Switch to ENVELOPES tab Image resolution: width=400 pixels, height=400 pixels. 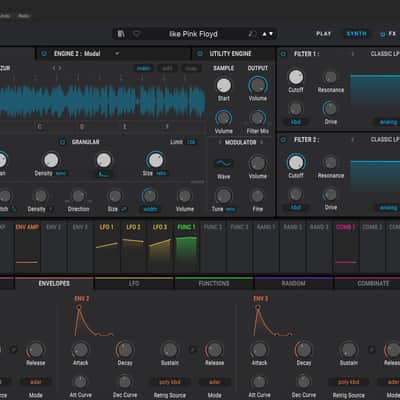click(x=54, y=284)
